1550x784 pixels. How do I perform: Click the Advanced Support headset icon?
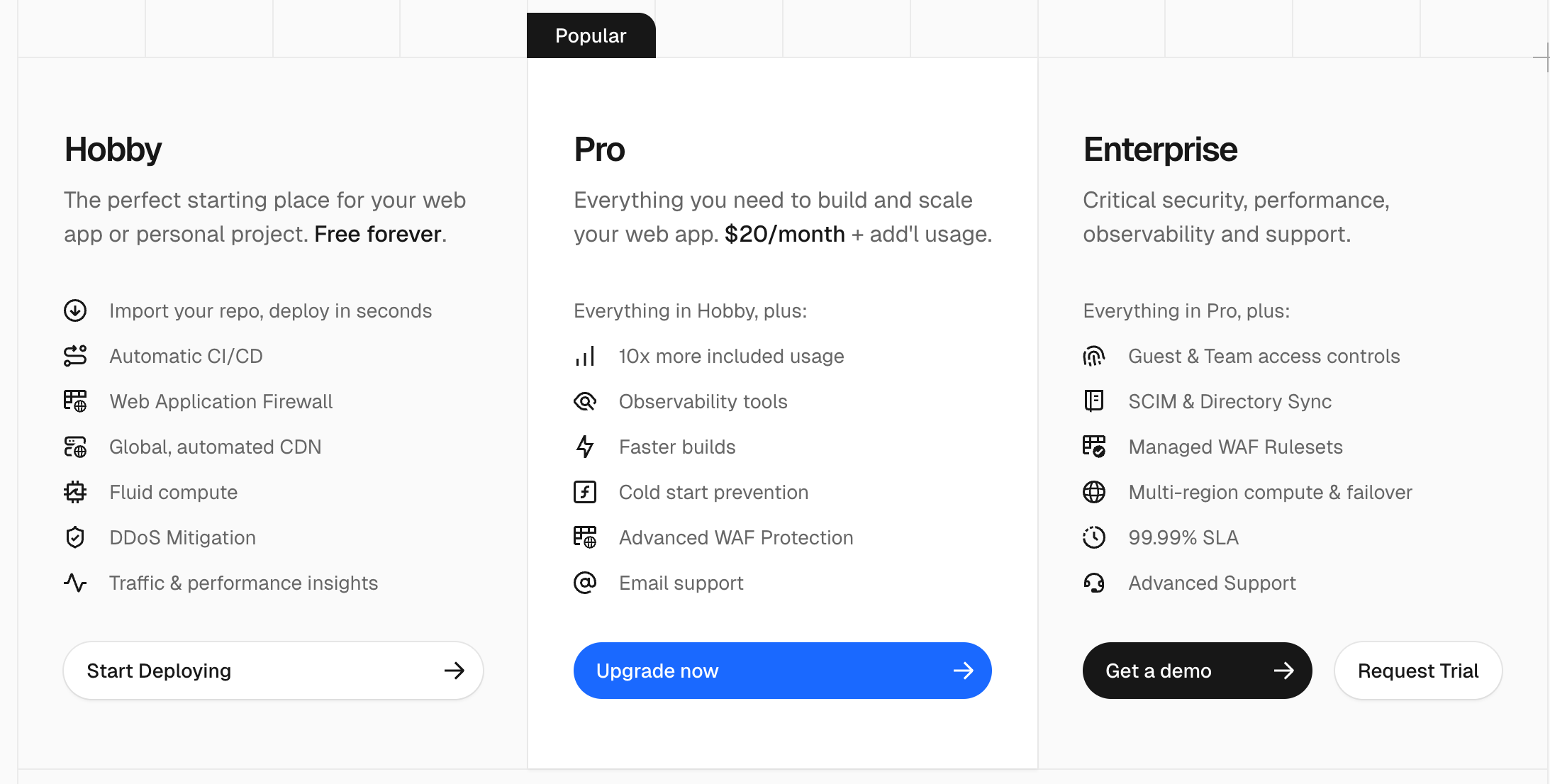pos(1094,583)
